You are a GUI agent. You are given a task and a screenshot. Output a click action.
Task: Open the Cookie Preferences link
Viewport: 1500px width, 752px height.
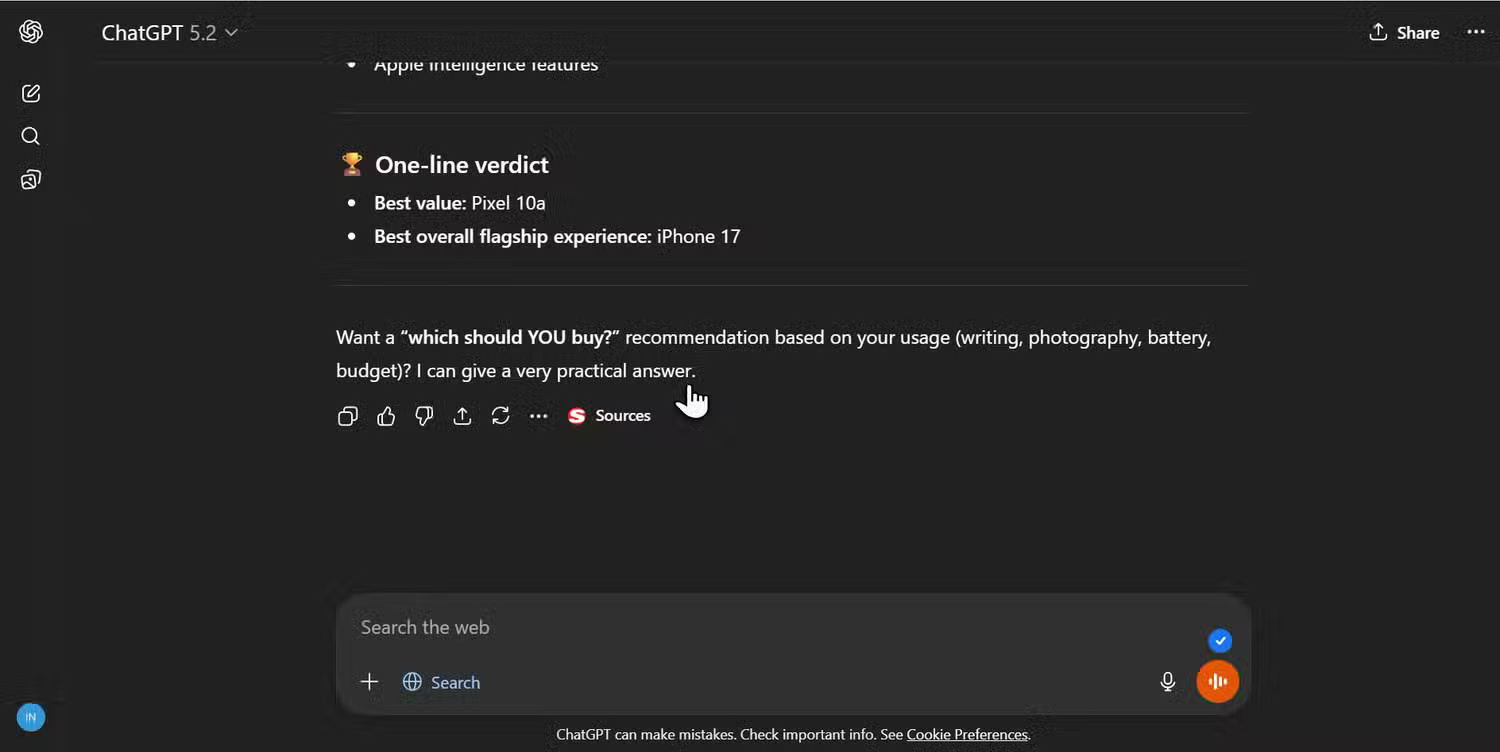click(x=966, y=734)
